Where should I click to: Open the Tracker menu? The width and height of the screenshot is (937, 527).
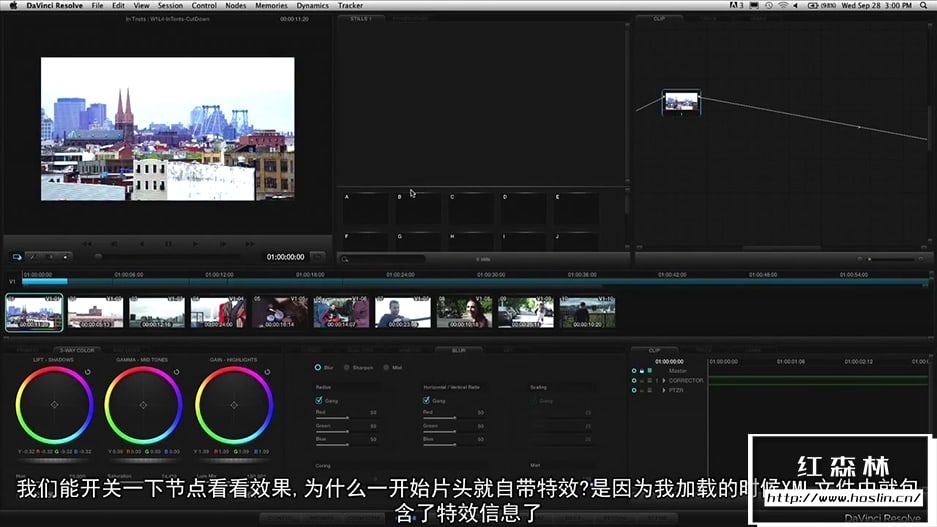coord(350,5)
